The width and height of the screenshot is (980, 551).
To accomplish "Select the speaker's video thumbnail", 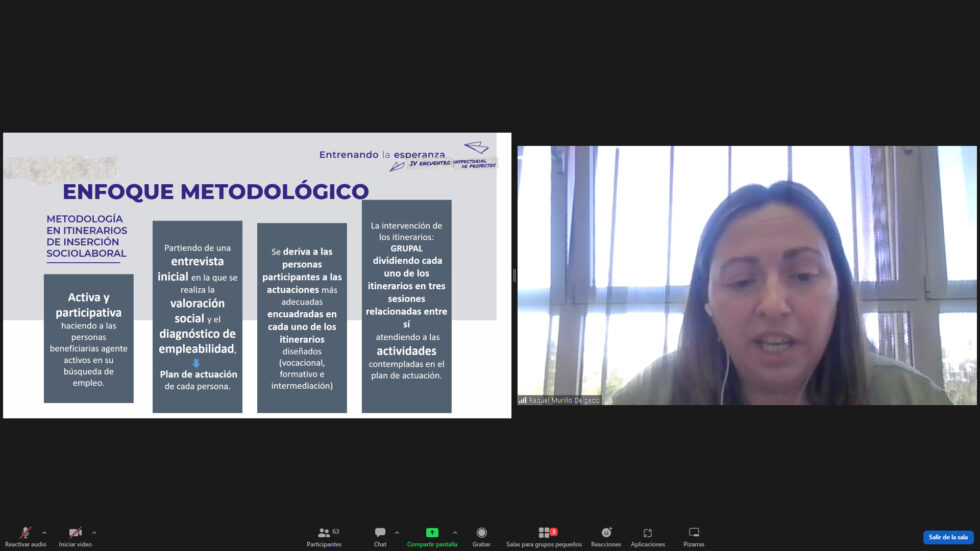I will pyautogui.click(x=747, y=275).
